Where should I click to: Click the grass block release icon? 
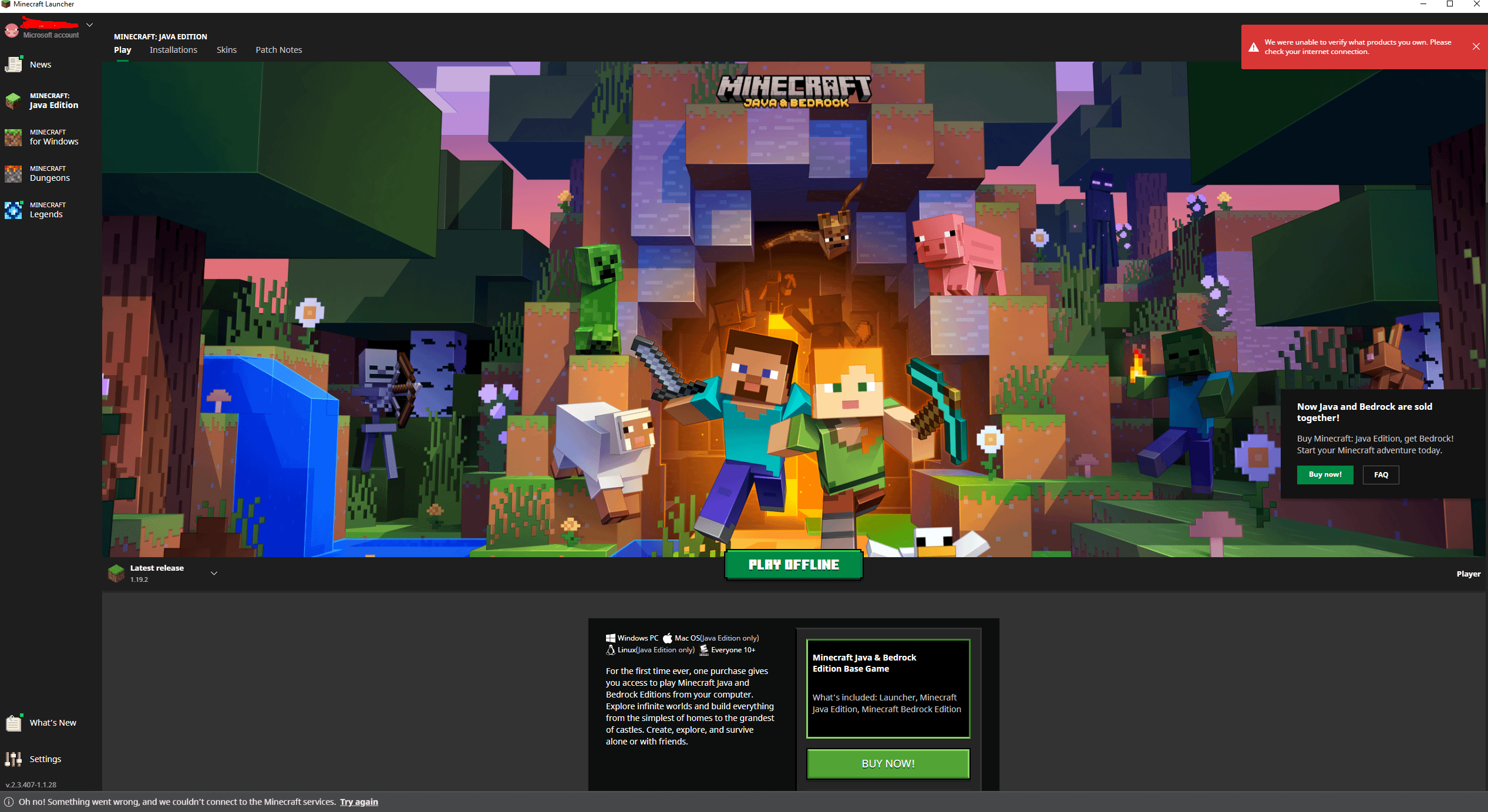pyautogui.click(x=116, y=573)
